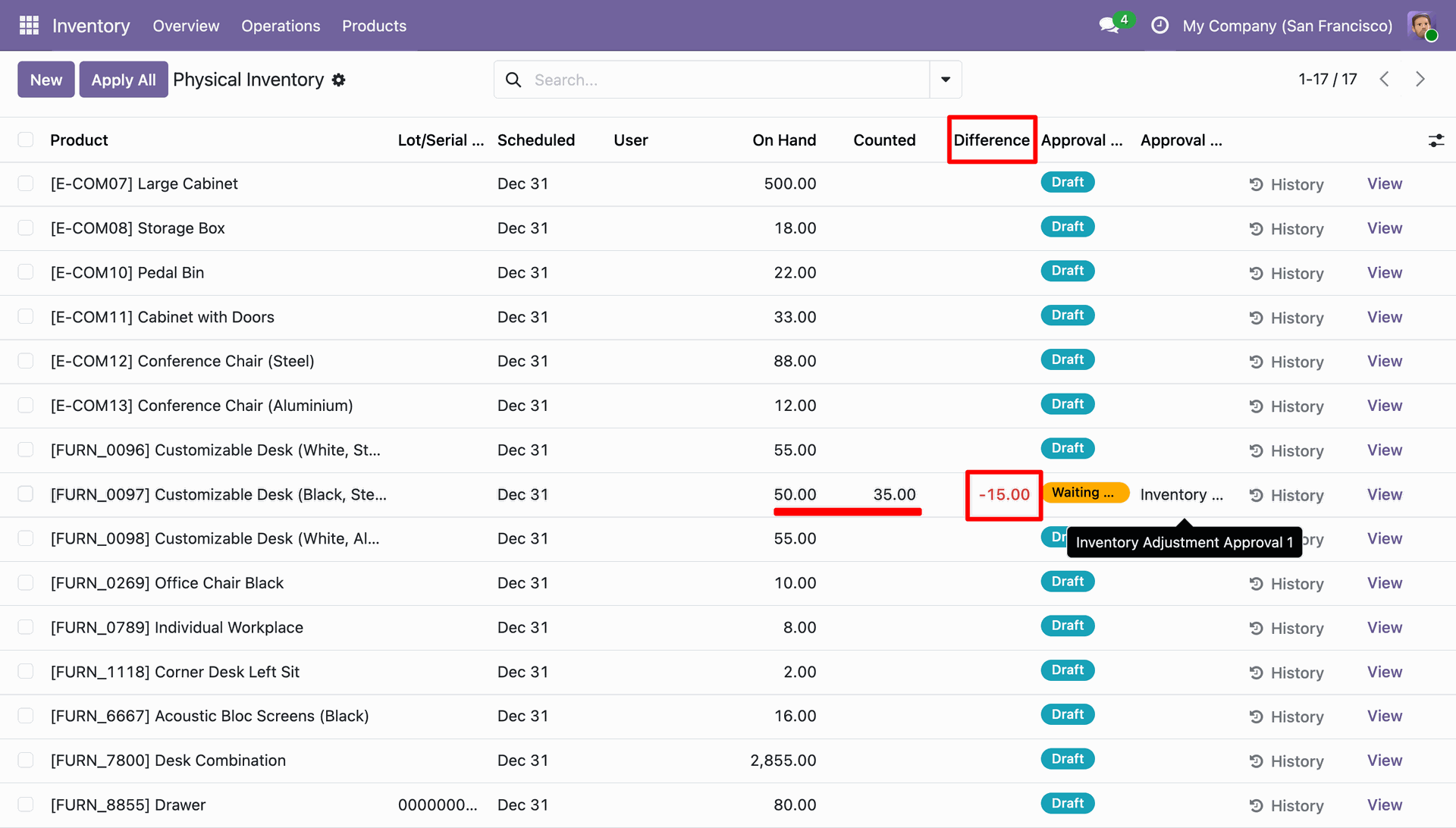
Task: Open History for Storage Box
Action: 1286,229
